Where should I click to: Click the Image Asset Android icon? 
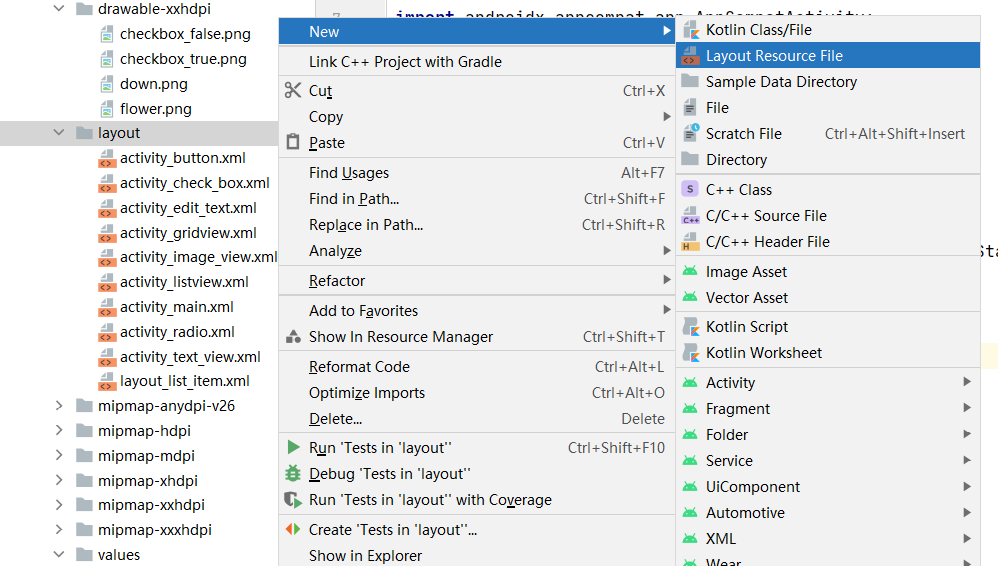(690, 272)
